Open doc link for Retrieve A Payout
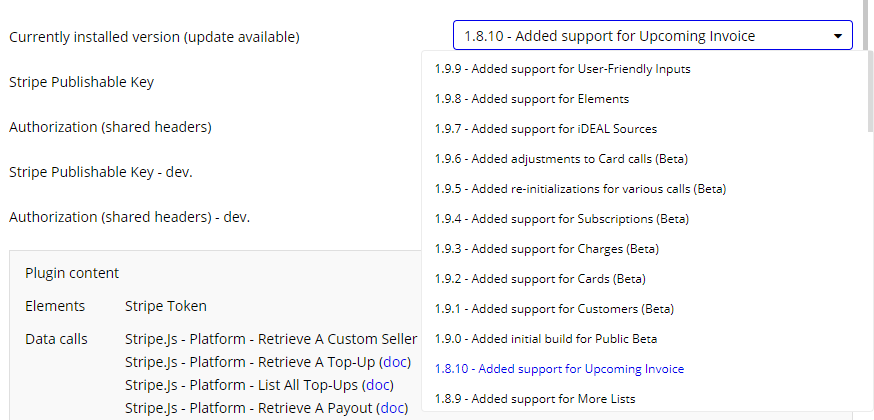The image size is (874, 420). click(393, 408)
